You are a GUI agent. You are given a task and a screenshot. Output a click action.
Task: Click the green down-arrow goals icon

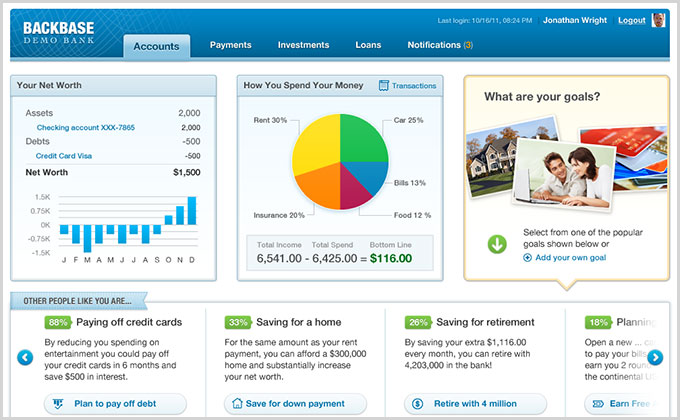[x=497, y=244]
